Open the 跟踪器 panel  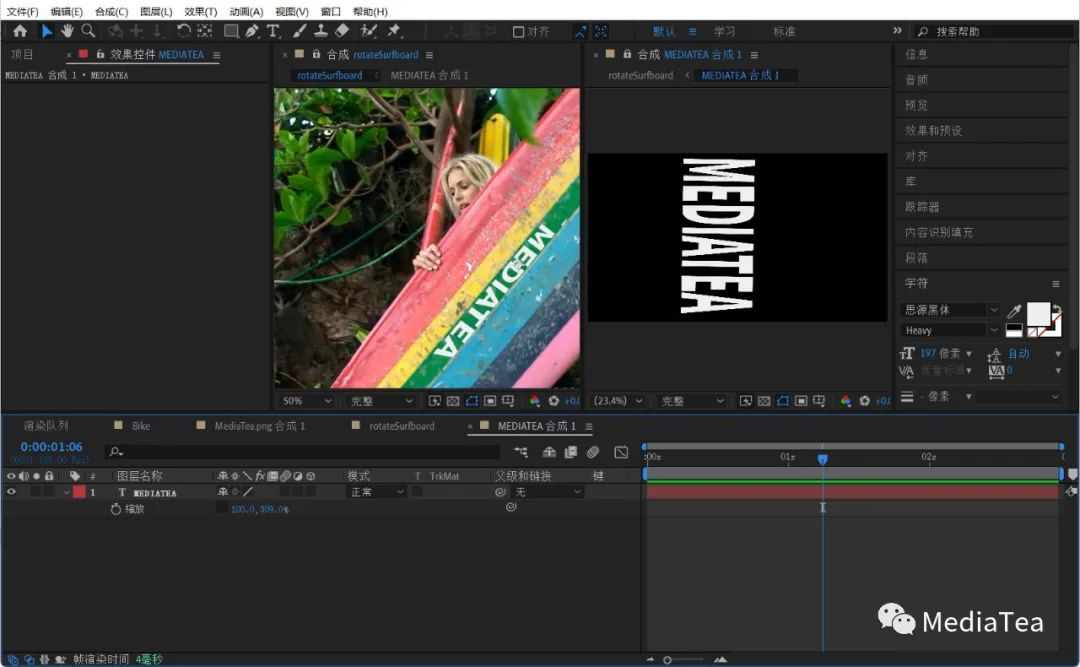[x=922, y=207]
